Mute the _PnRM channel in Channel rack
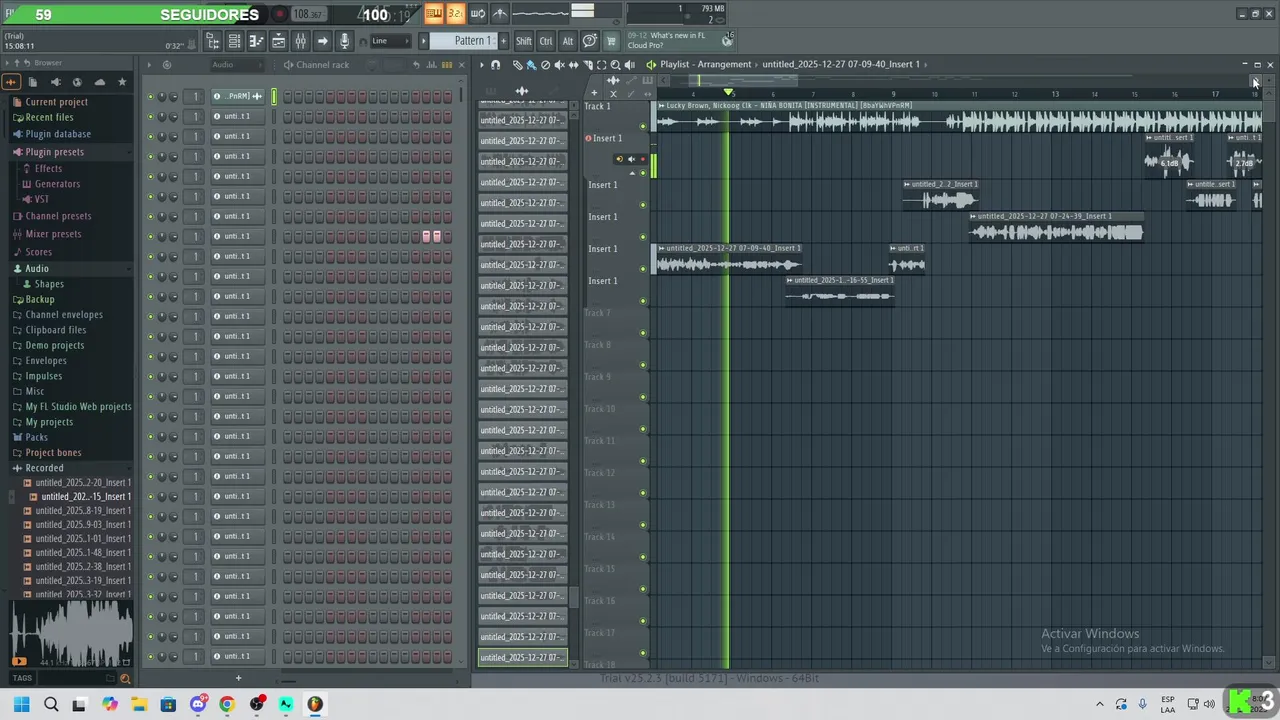This screenshot has height=720, width=1280. (x=151, y=97)
